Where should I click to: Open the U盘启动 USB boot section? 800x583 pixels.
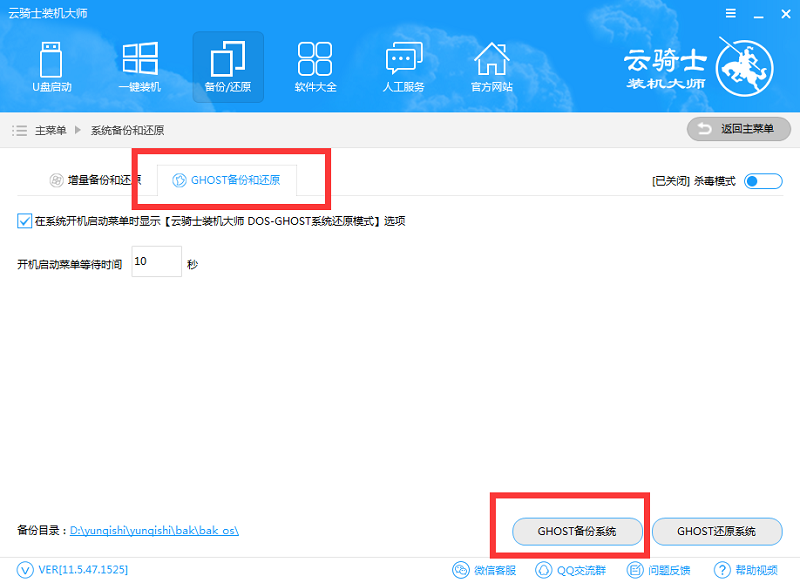tap(52, 67)
